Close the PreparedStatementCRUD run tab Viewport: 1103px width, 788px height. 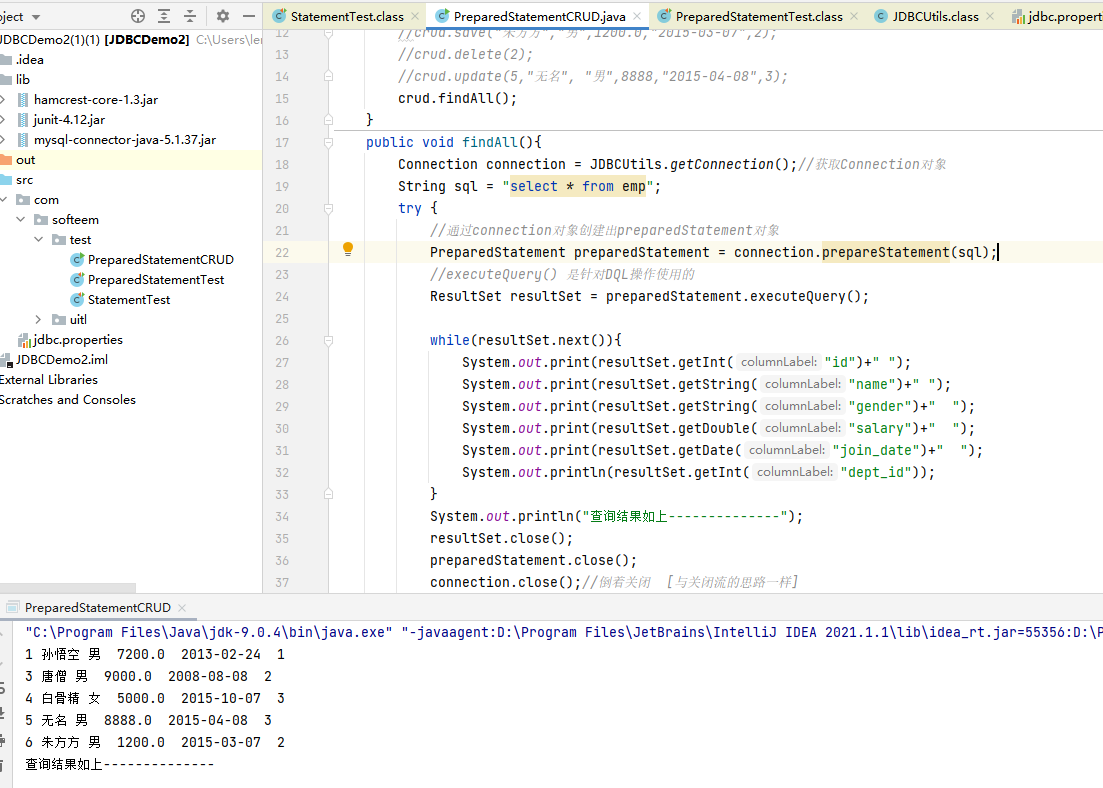(182, 608)
